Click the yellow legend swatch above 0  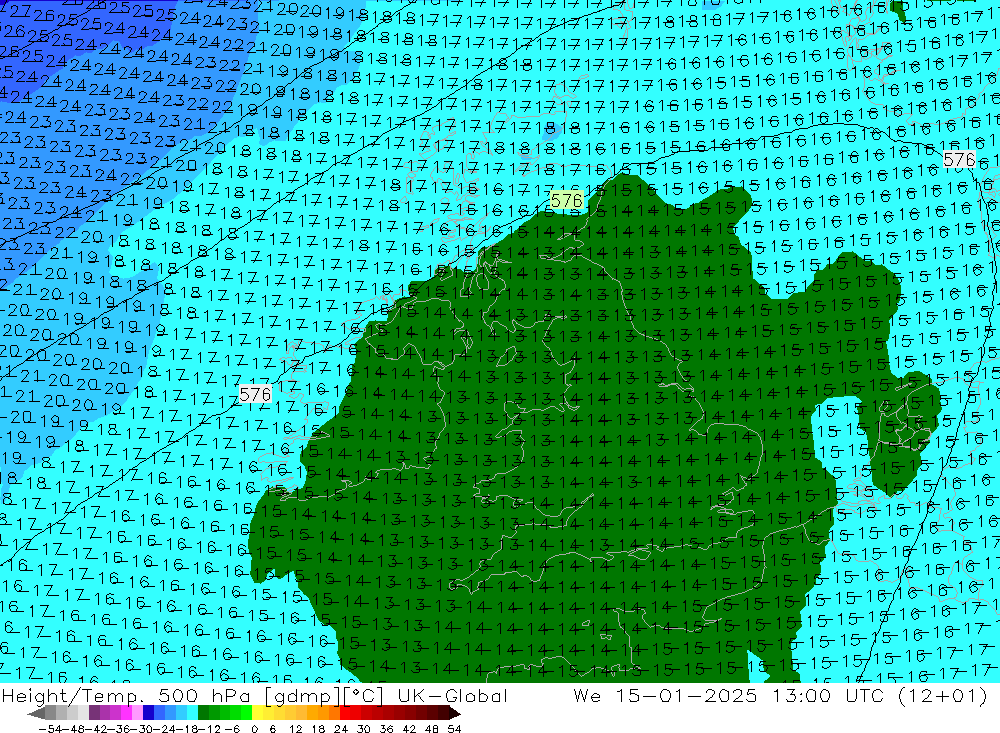pyautogui.click(x=258, y=713)
